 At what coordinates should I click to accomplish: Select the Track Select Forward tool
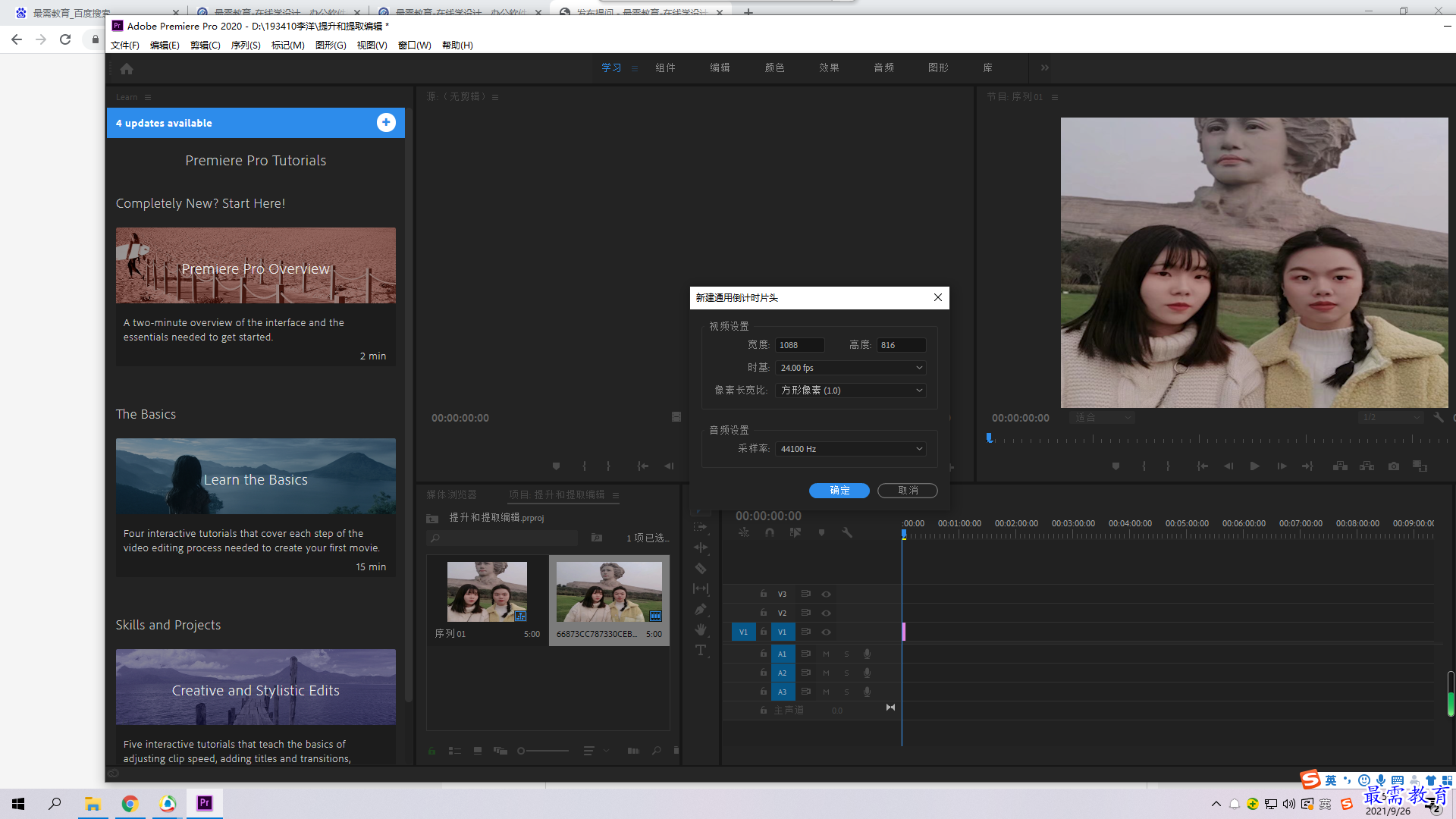point(701,527)
